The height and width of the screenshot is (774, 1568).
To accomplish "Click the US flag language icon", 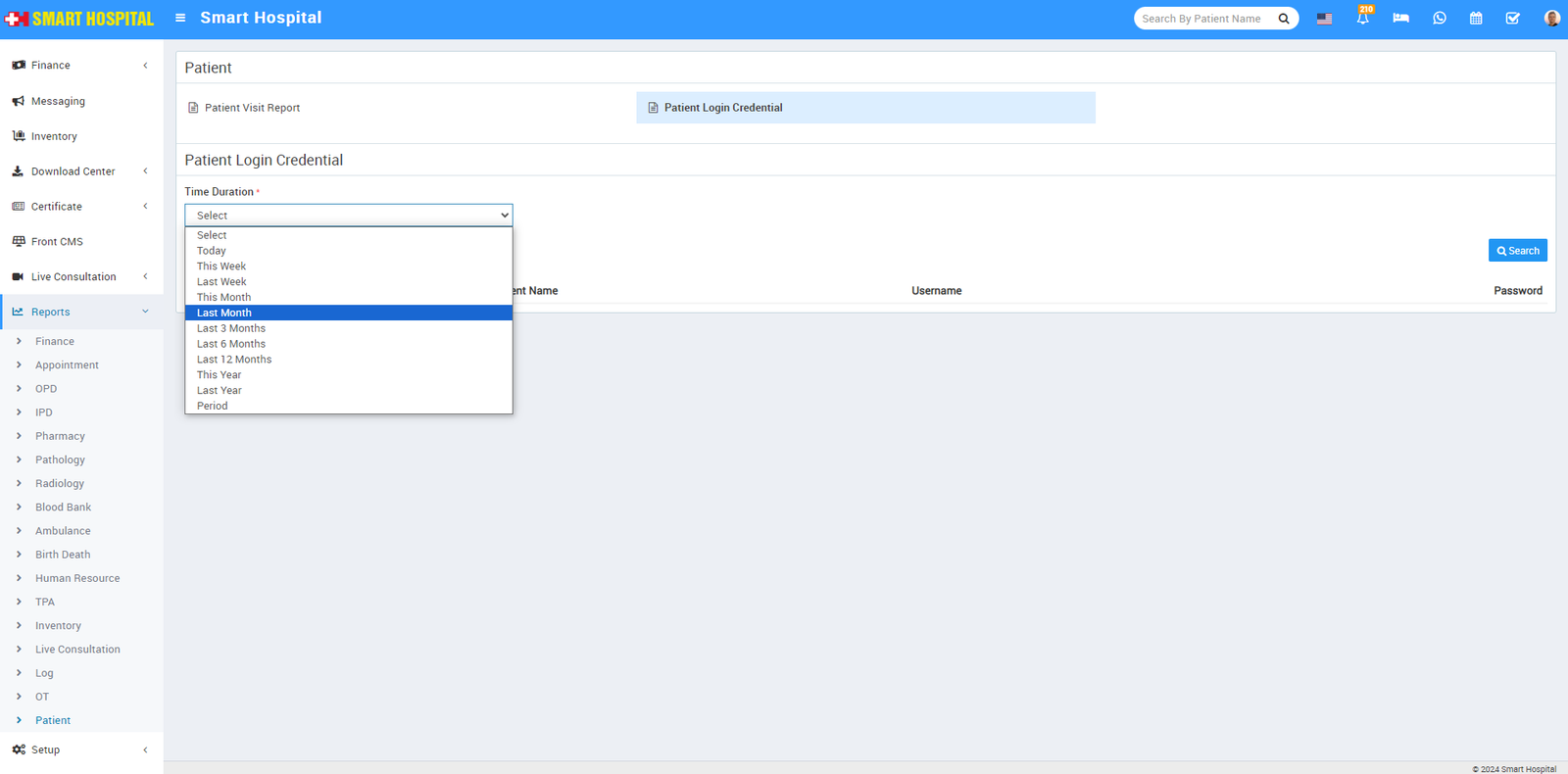I will tap(1324, 19).
